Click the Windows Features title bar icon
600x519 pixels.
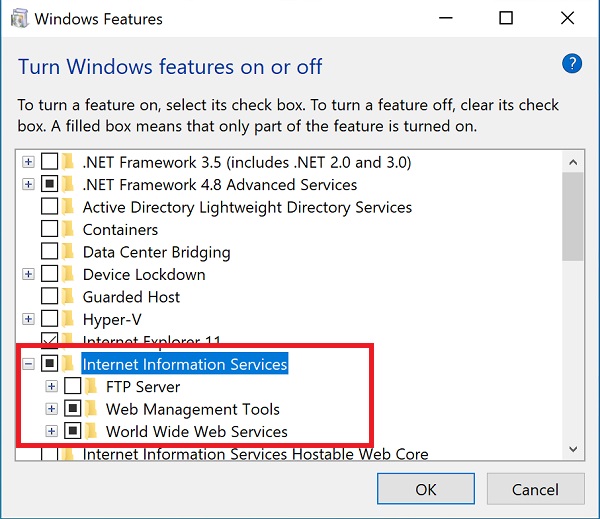(20, 19)
